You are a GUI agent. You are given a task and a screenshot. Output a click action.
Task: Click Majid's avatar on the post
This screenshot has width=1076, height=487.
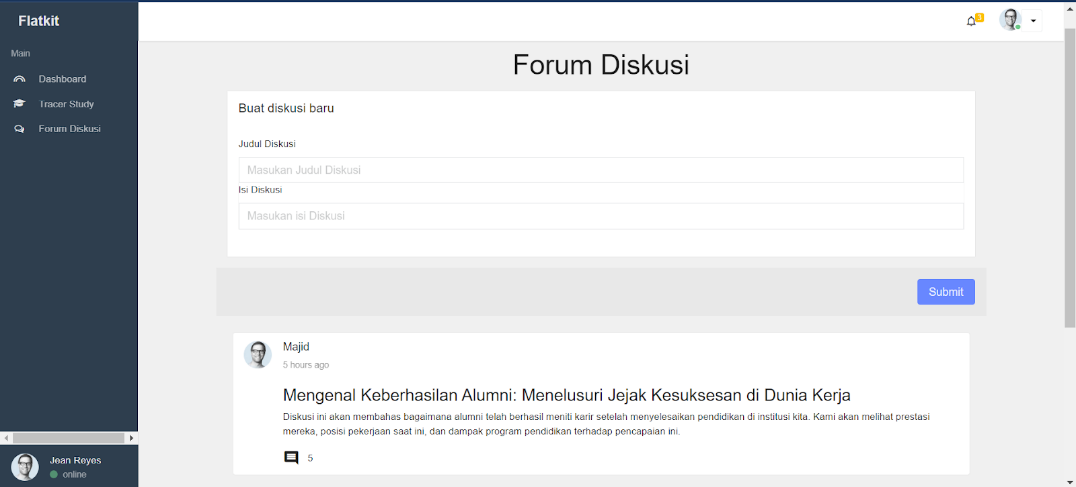pyautogui.click(x=258, y=355)
